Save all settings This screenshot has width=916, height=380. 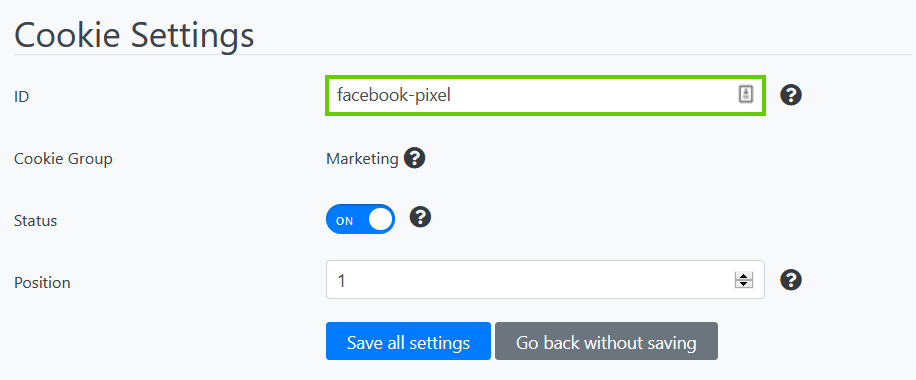(x=408, y=341)
